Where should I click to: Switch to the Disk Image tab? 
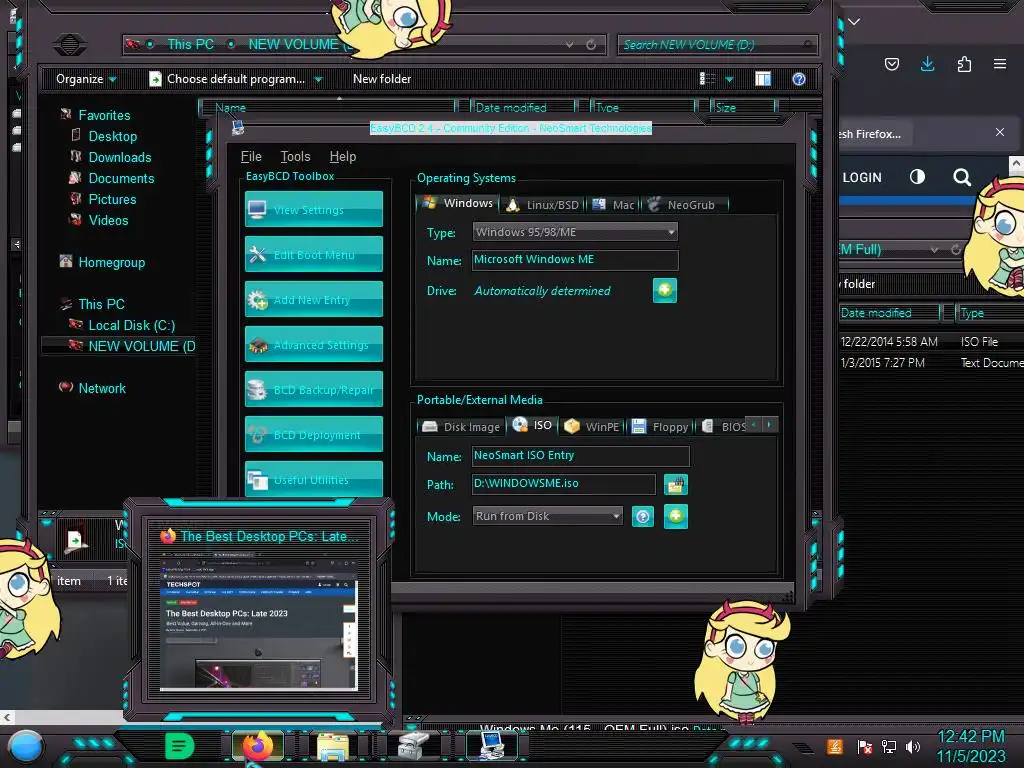461,426
